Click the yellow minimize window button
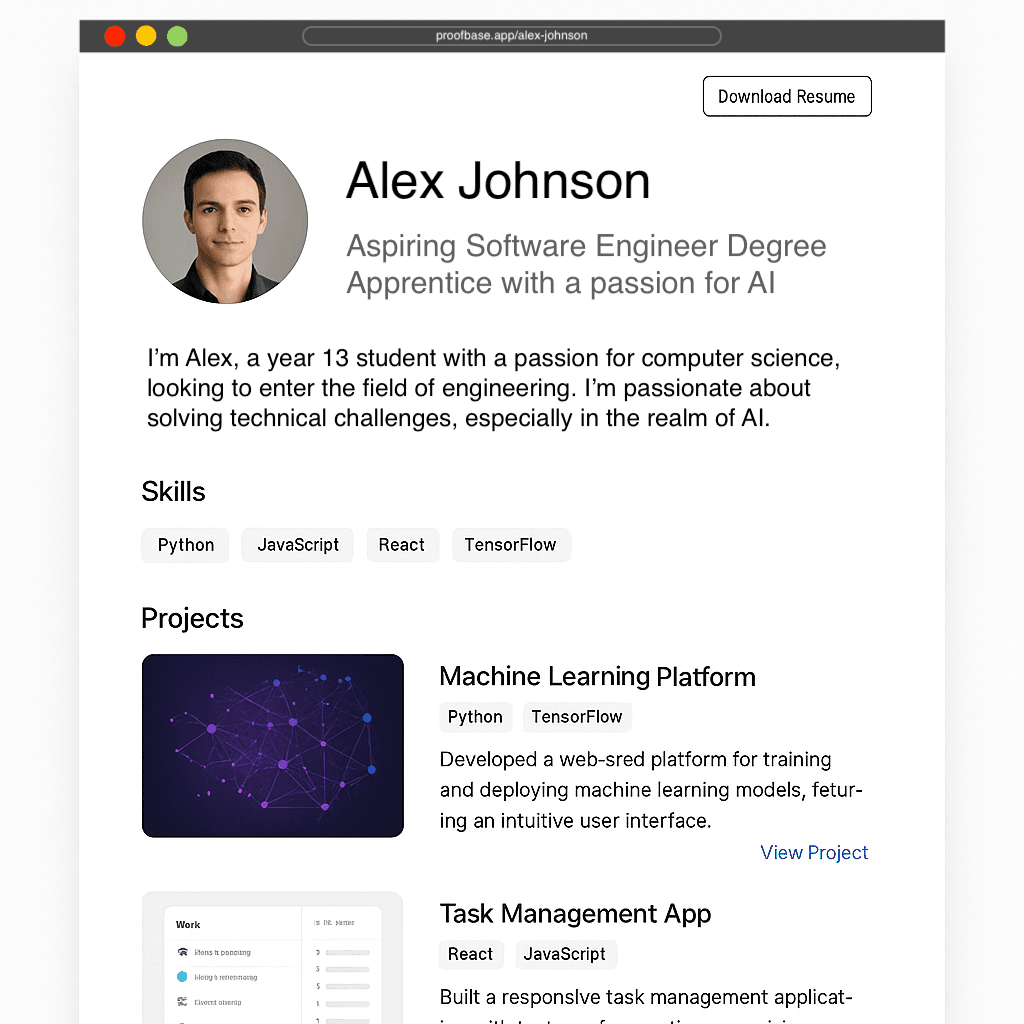This screenshot has height=1024, width=1024. (146, 36)
